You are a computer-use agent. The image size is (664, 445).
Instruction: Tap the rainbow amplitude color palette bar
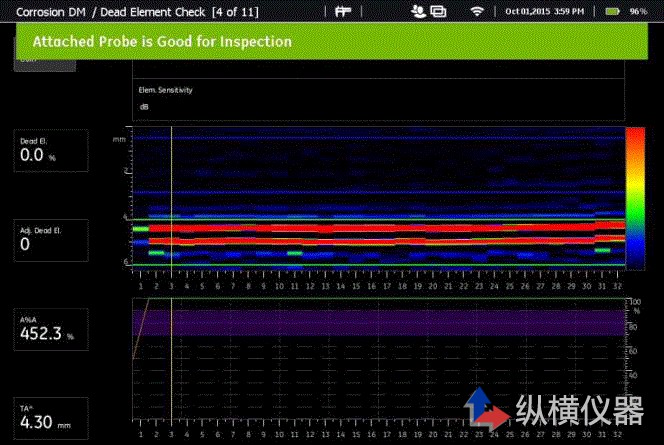click(635, 198)
